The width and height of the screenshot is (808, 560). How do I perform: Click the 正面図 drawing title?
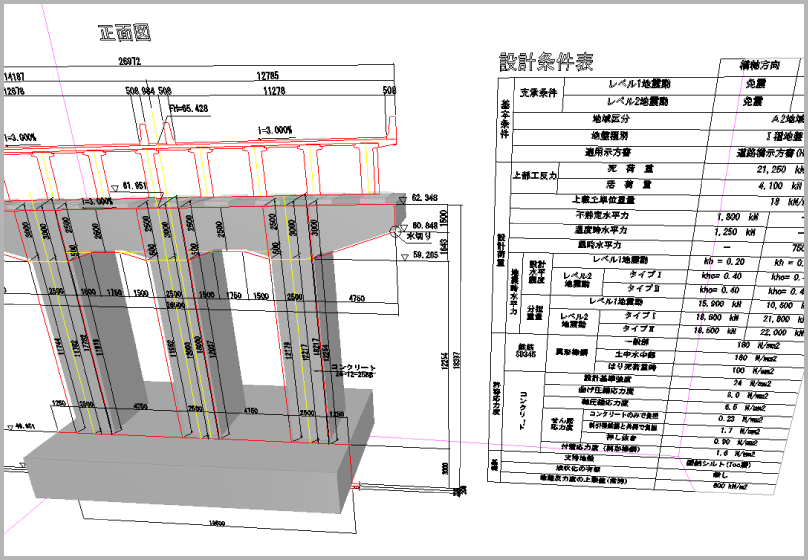click(125, 32)
